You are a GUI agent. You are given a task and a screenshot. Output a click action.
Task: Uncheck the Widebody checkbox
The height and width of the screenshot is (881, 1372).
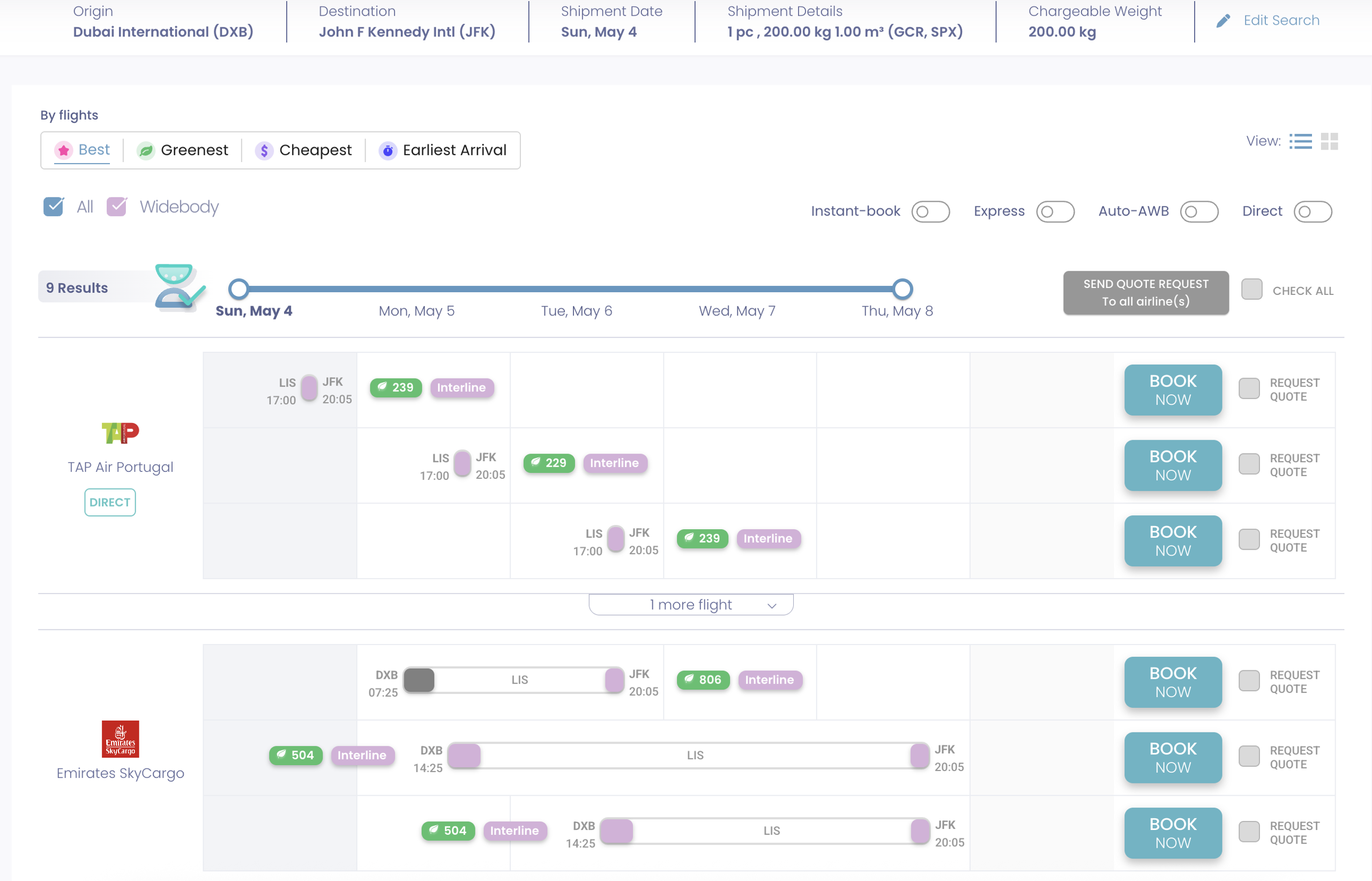[x=117, y=206]
